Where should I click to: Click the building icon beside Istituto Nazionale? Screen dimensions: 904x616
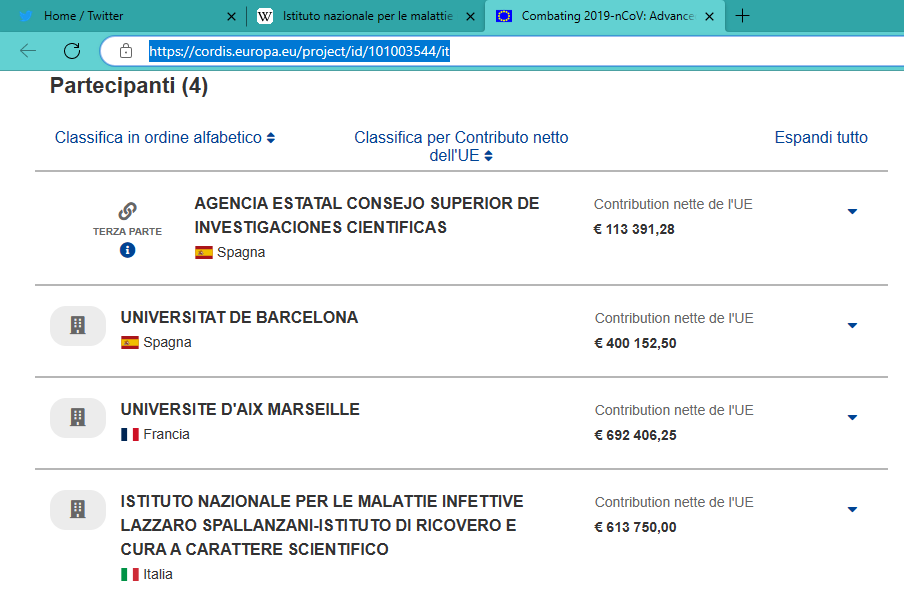coord(78,510)
